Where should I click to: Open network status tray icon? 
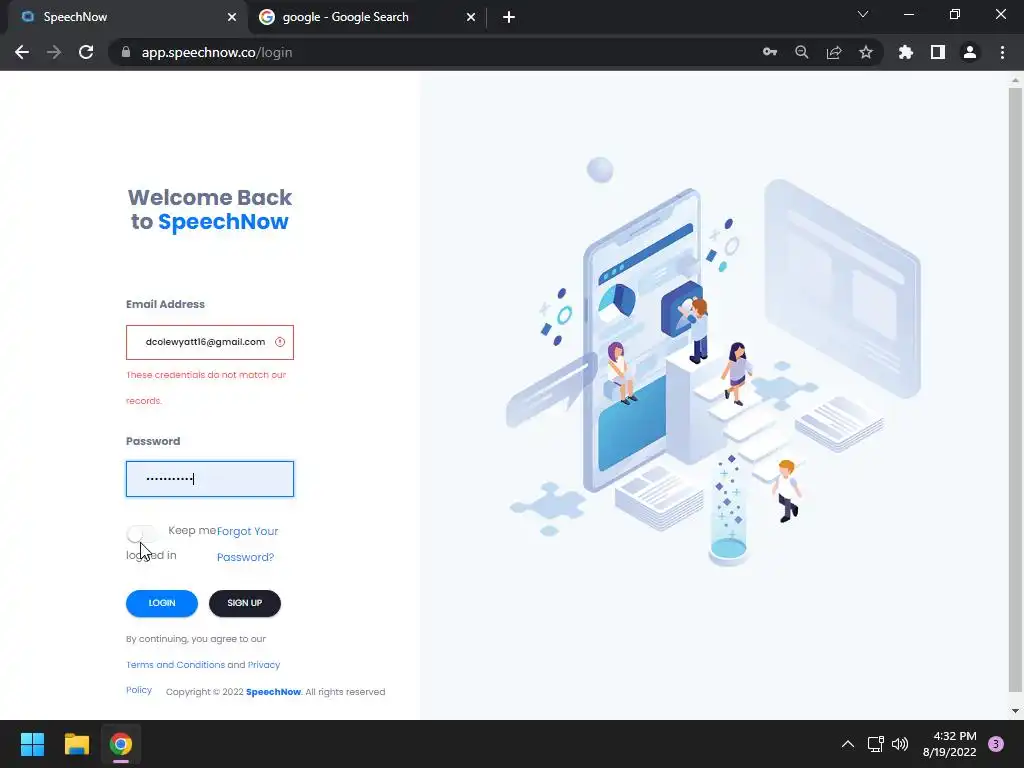pyautogui.click(x=875, y=744)
